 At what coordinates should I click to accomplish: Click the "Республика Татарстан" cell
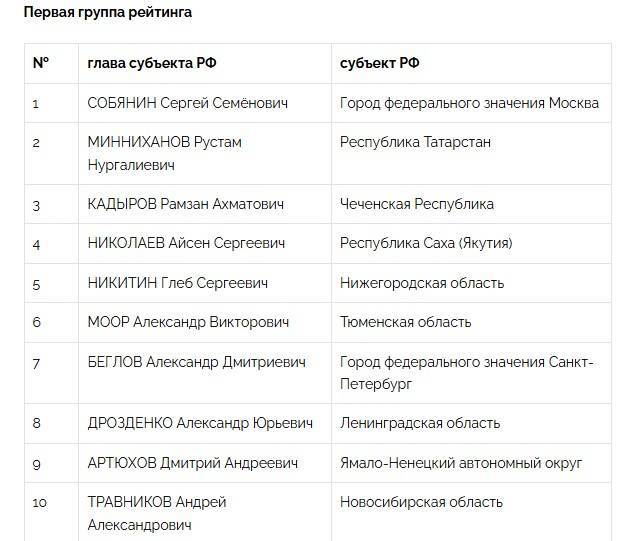415,143
